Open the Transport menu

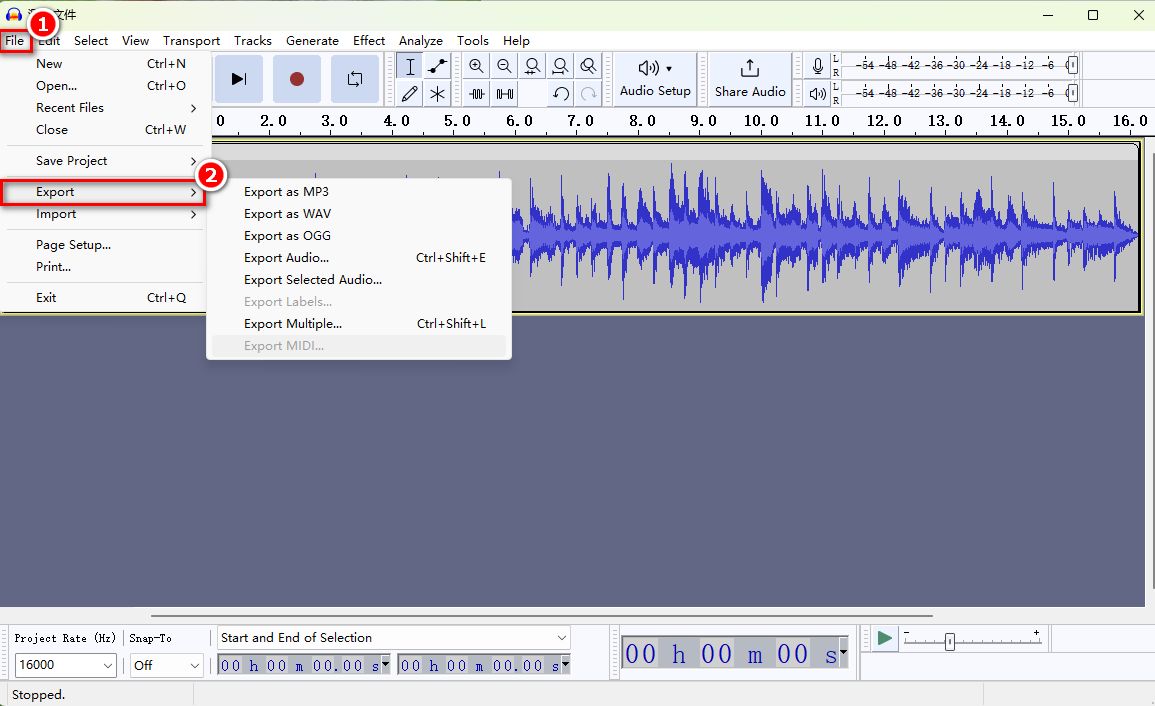coord(192,41)
